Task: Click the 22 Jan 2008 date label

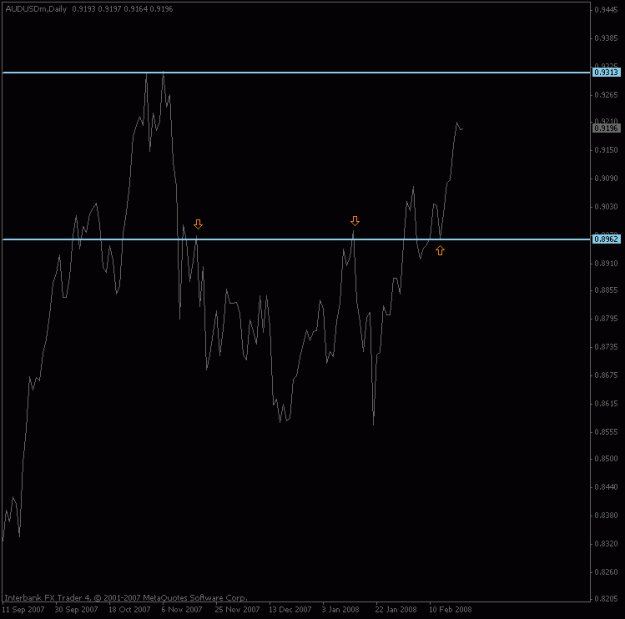Action: [395, 609]
